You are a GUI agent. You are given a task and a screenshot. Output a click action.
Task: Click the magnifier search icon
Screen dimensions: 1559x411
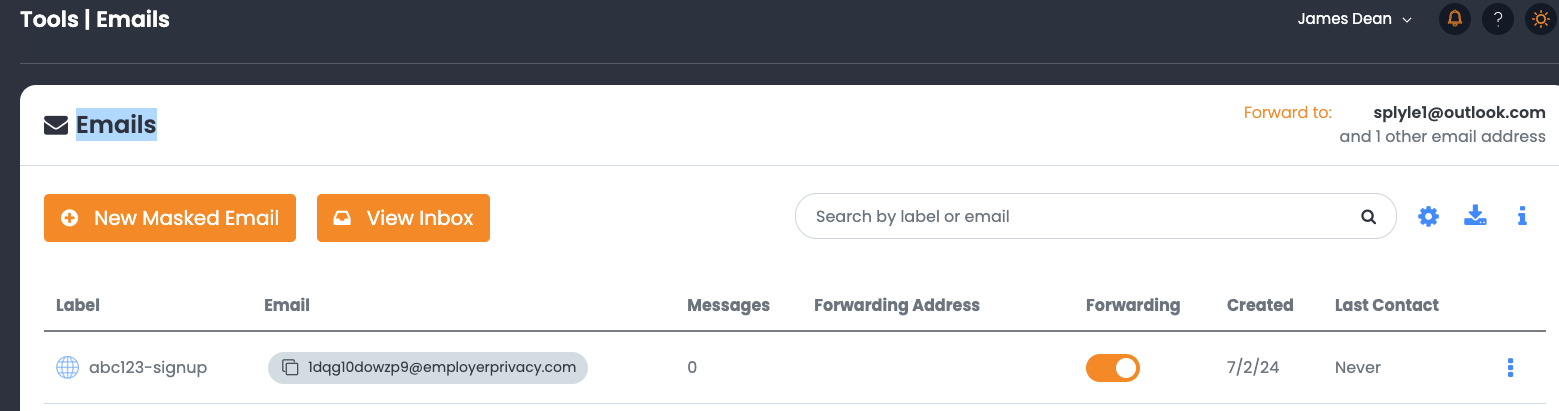pos(1368,216)
